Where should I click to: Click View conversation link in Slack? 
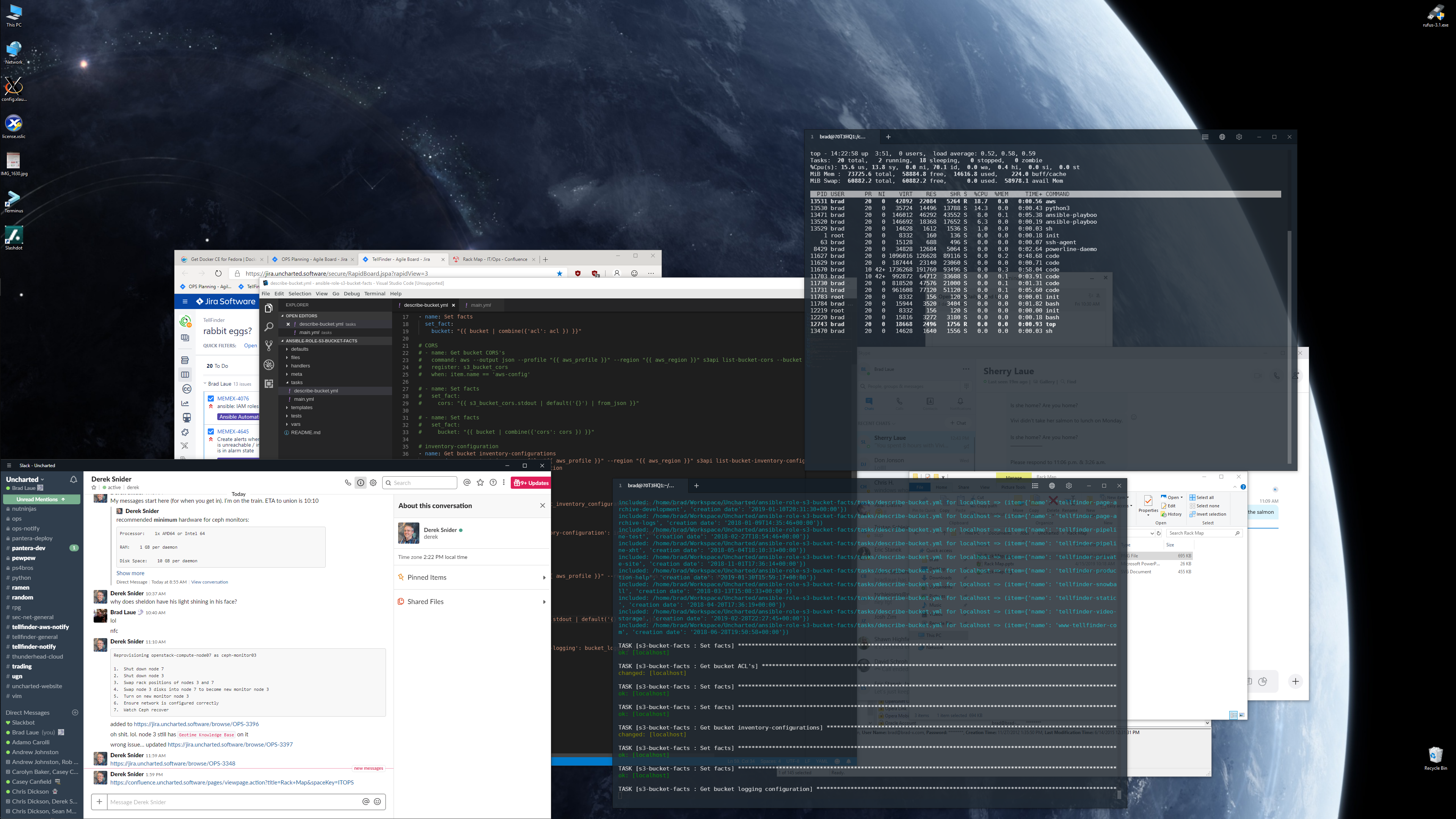coord(210,582)
